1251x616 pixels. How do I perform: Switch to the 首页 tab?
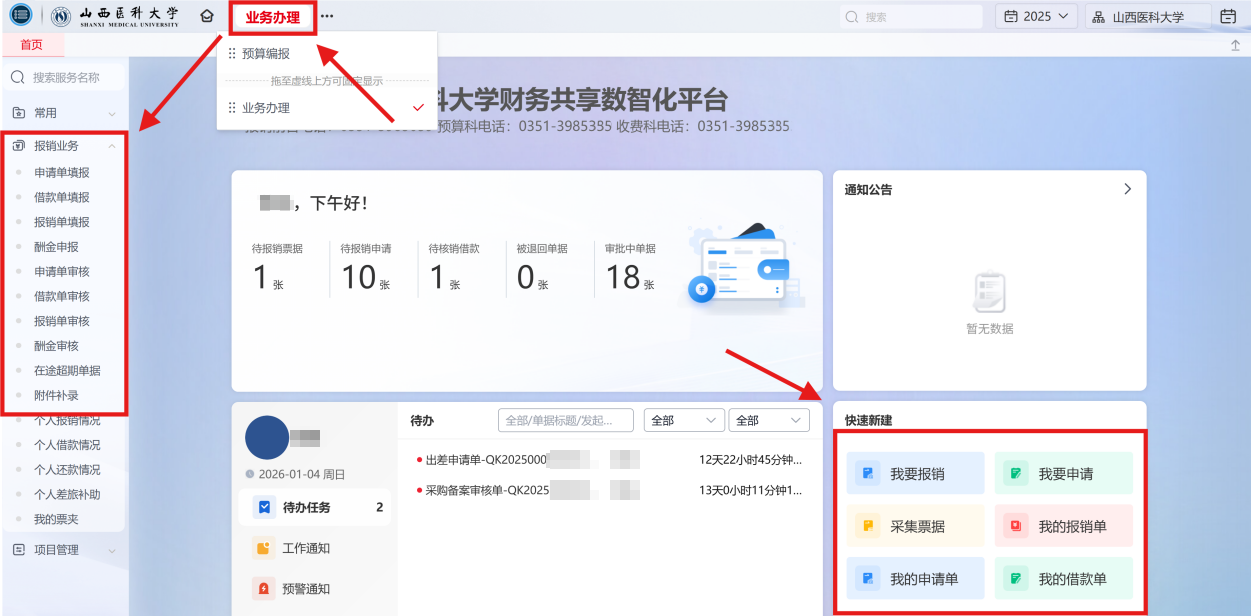(32, 45)
